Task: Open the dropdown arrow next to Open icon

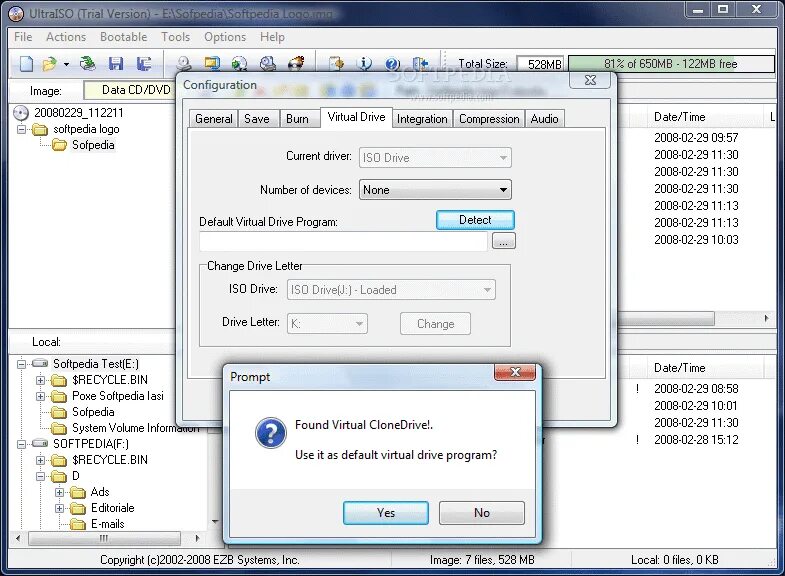Action: point(66,64)
